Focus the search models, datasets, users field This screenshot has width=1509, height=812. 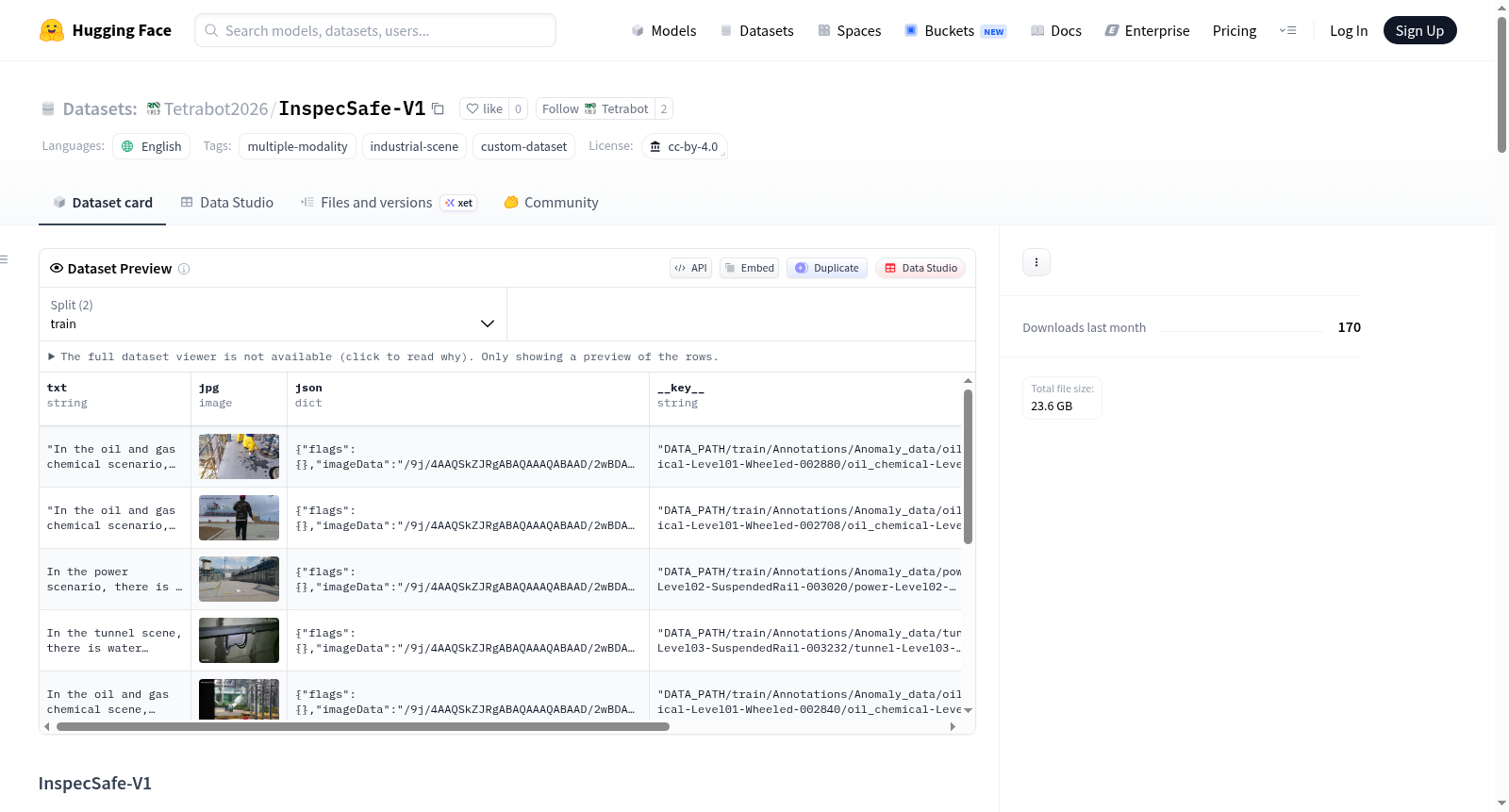(x=375, y=30)
